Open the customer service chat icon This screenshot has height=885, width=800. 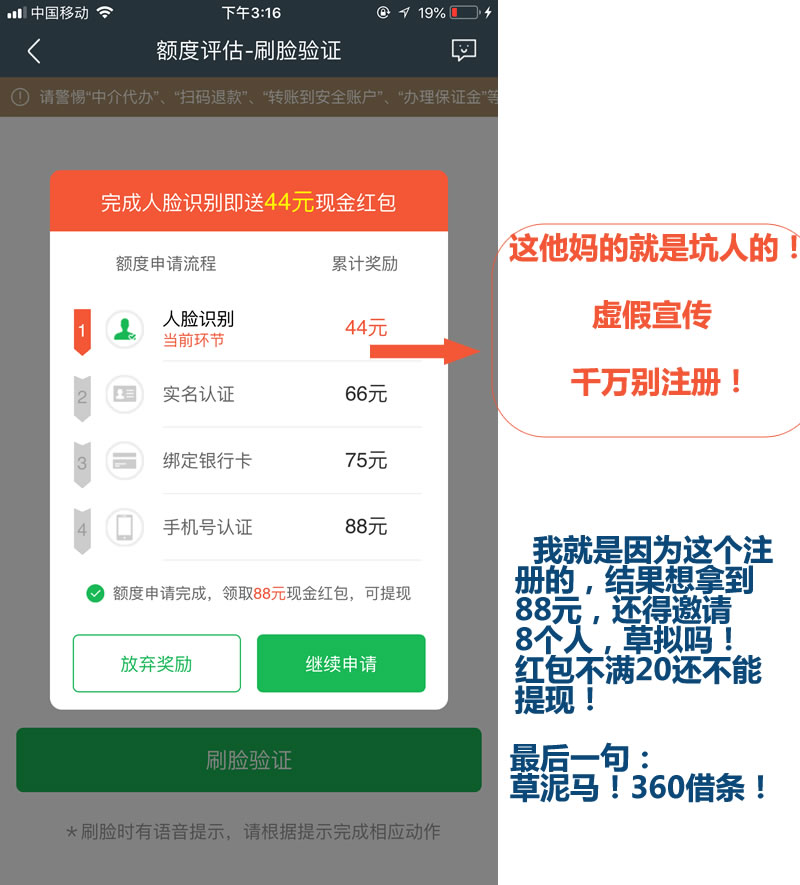click(x=464, y=51)
